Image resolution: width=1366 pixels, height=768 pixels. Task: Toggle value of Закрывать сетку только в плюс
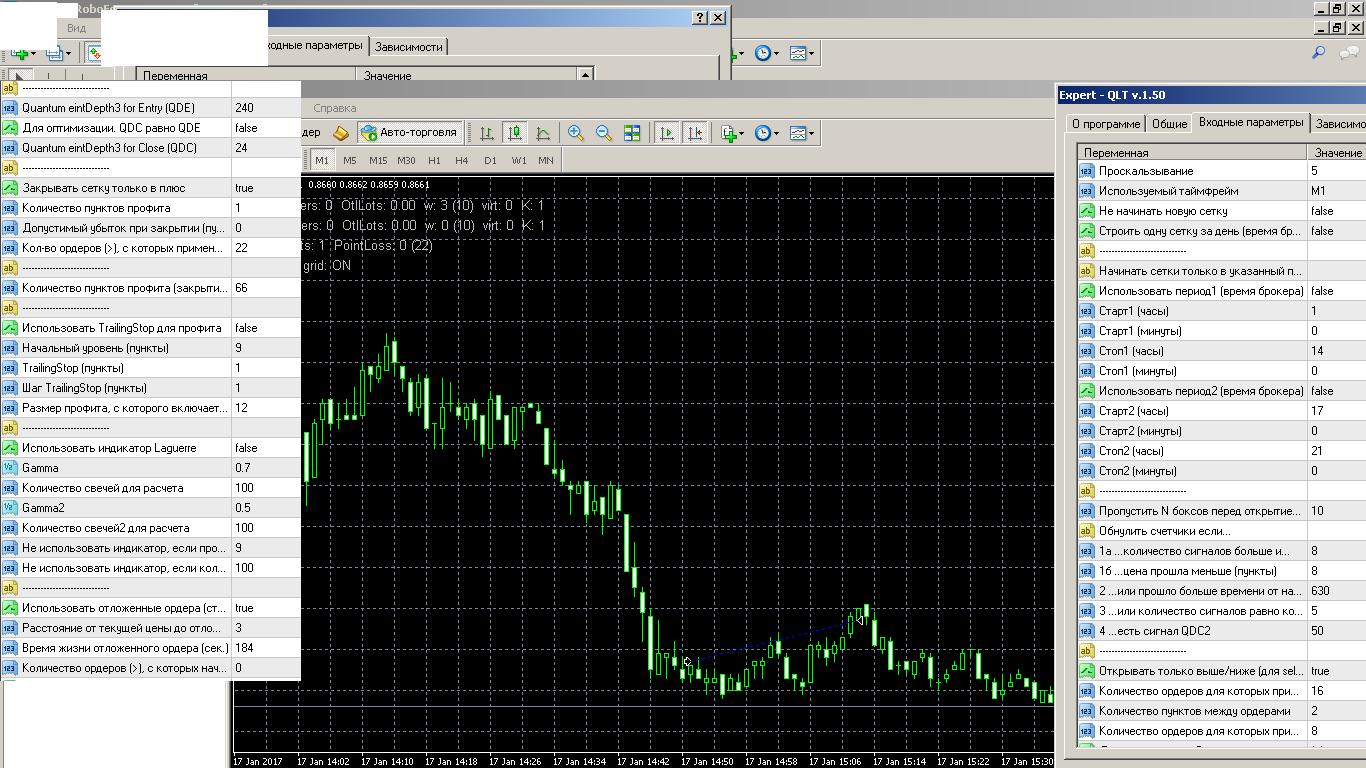click(x=266, y=188)
